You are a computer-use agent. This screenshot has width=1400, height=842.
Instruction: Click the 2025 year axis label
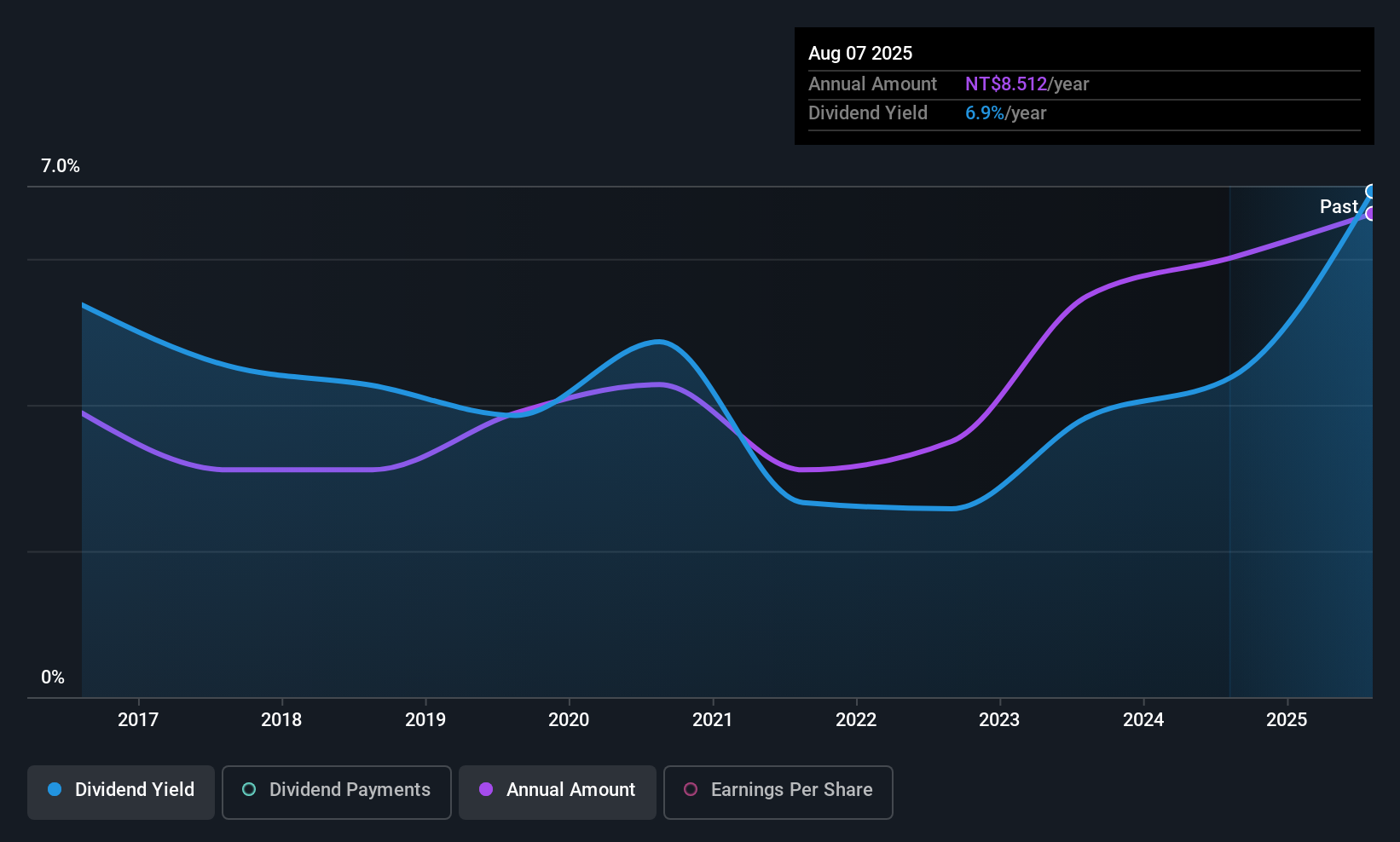coord(1287,720)
